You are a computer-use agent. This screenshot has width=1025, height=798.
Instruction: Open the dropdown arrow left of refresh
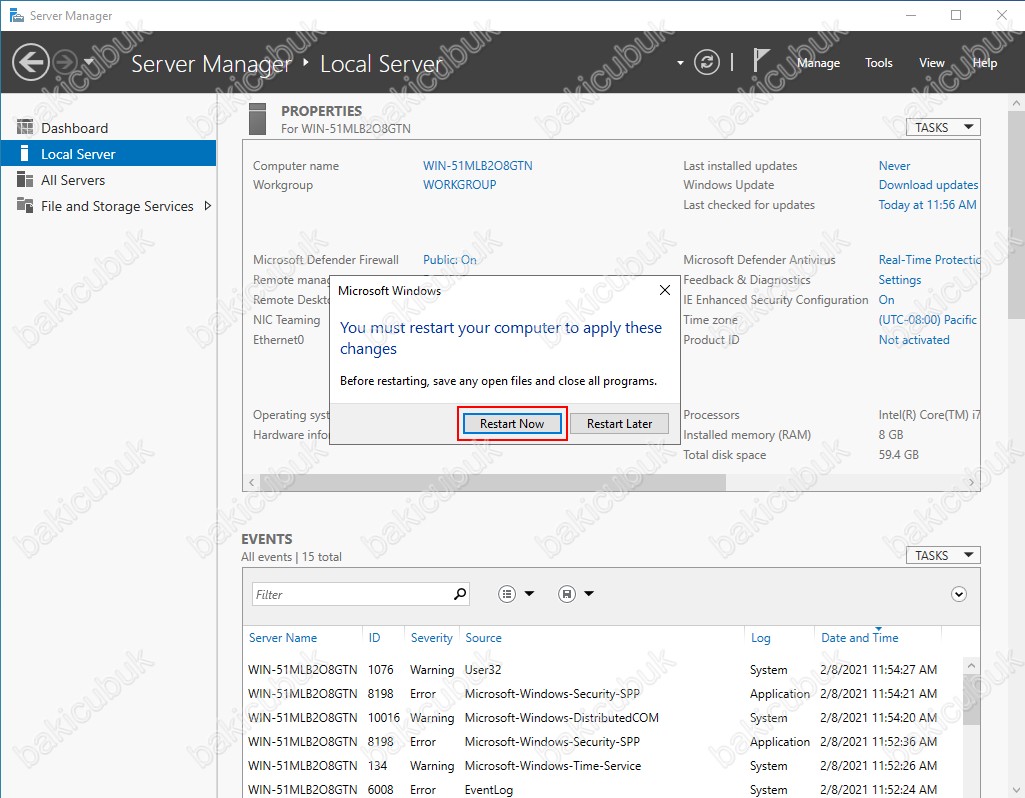tap(680, 63)
